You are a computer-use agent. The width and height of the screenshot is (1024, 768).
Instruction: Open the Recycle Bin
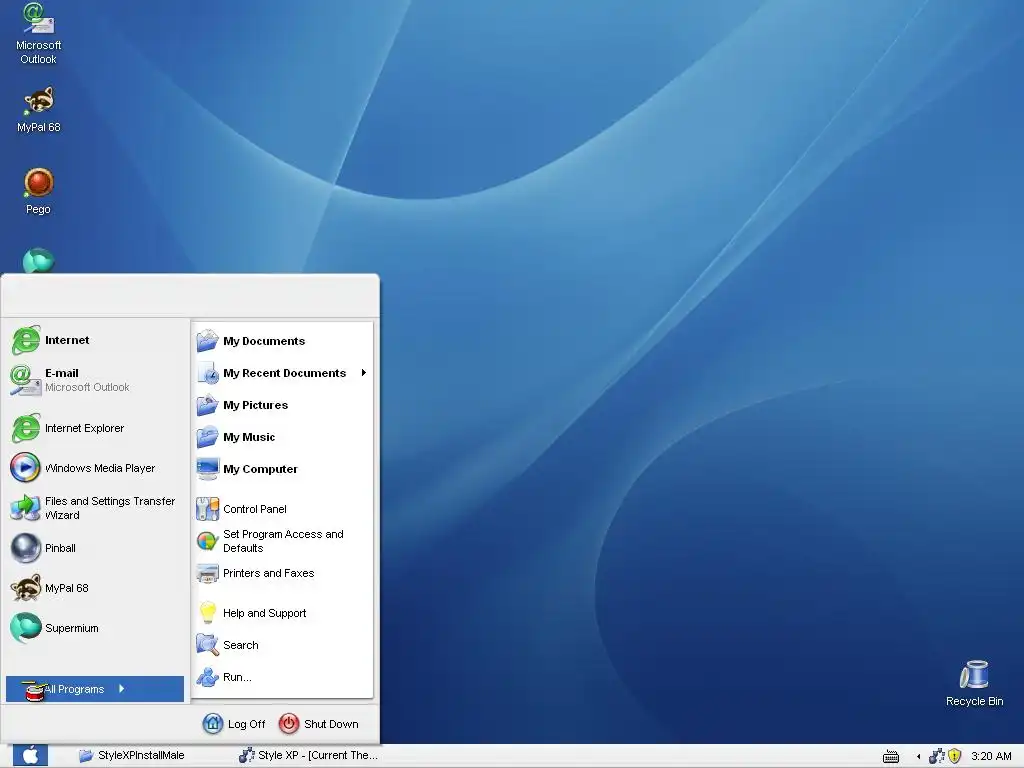[x=974, y=683]
